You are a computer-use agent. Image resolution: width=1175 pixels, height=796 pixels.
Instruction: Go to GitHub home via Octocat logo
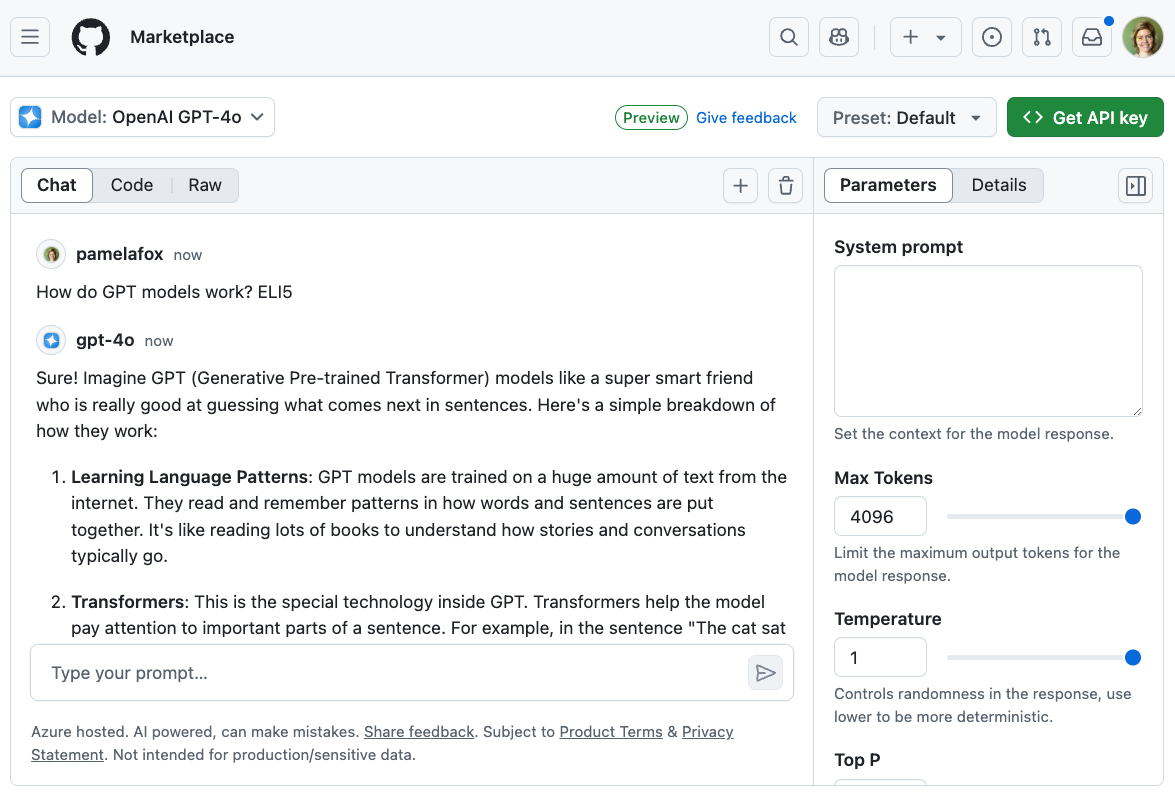coord(91,37)
